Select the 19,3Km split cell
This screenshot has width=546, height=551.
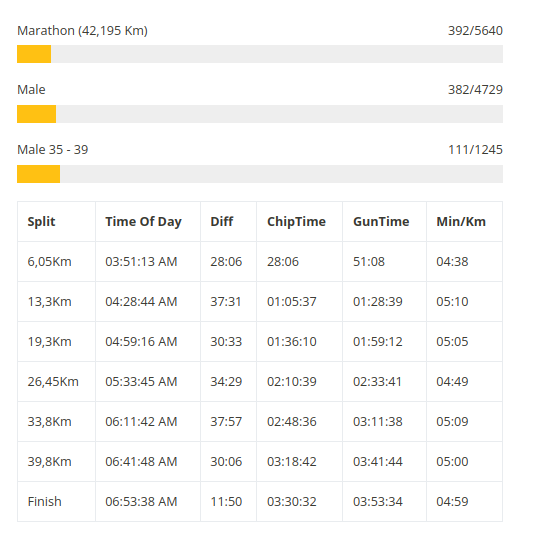pos(56,342)
